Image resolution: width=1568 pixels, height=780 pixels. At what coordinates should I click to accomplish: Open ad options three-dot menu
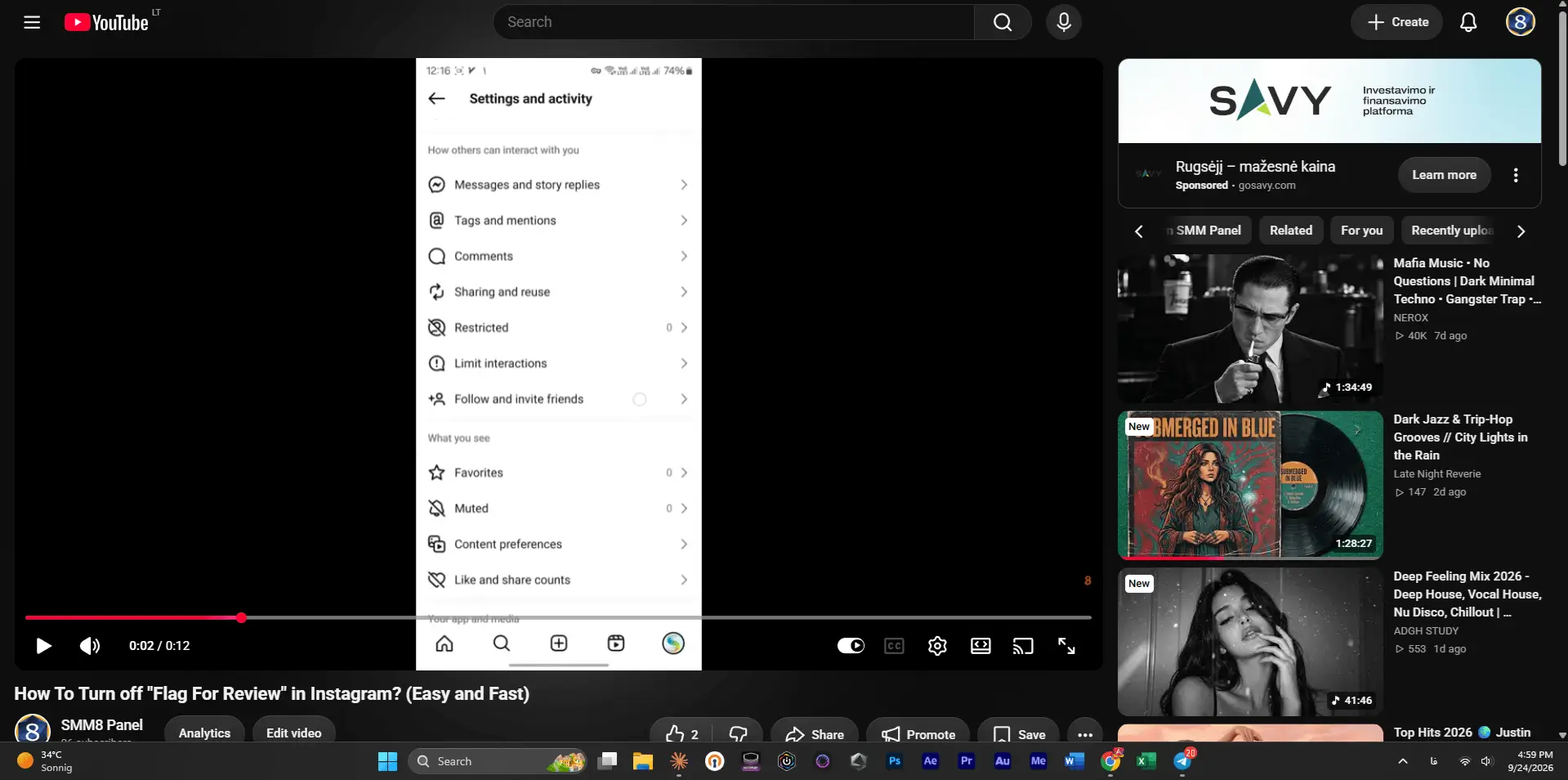tap(1516, 175)
